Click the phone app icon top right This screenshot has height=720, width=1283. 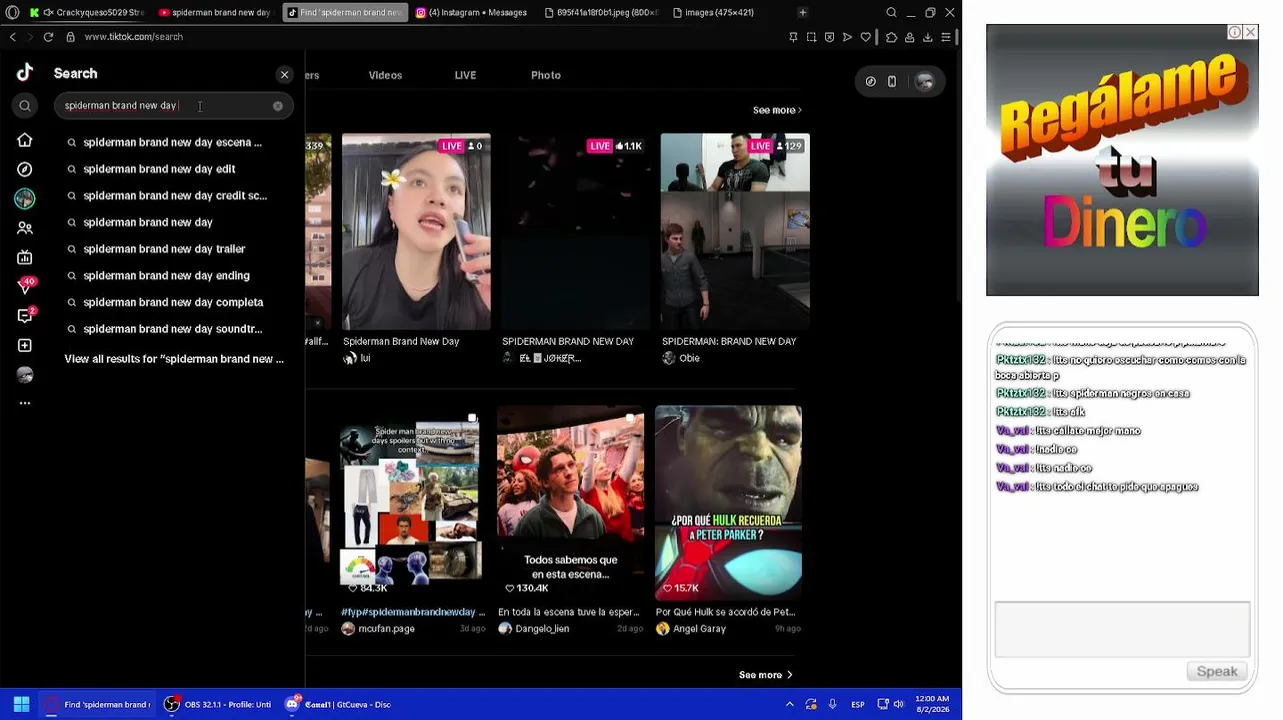coord(892,82)
